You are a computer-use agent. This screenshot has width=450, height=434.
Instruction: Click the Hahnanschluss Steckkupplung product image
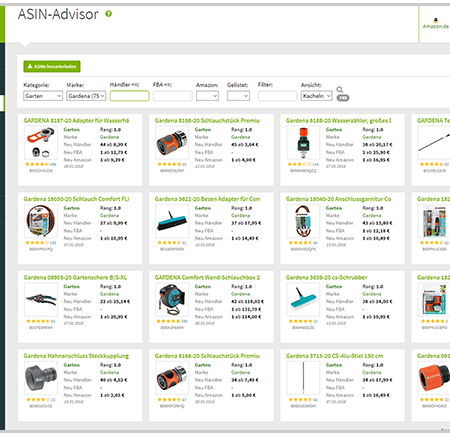pos(41,378)
